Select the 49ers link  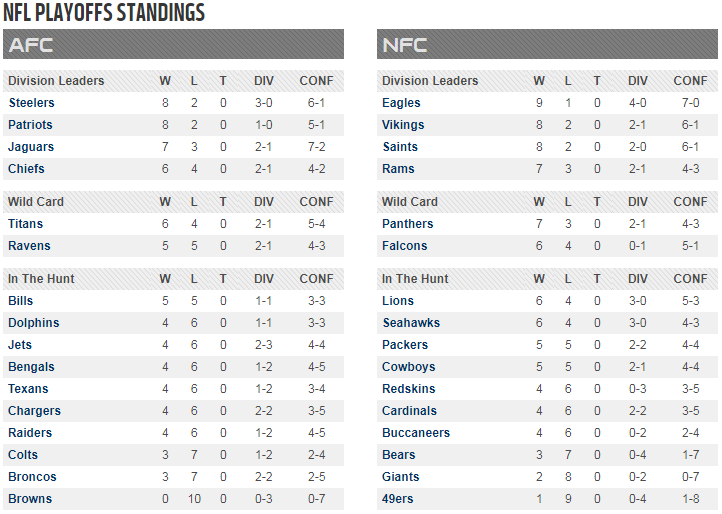(397, 499)
